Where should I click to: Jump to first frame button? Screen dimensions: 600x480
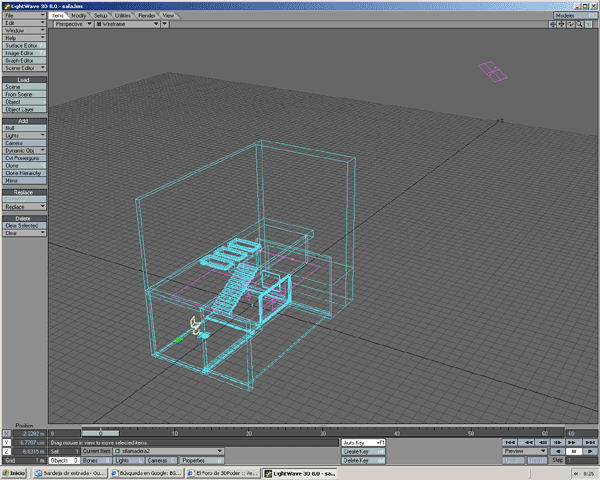(510, 442)
